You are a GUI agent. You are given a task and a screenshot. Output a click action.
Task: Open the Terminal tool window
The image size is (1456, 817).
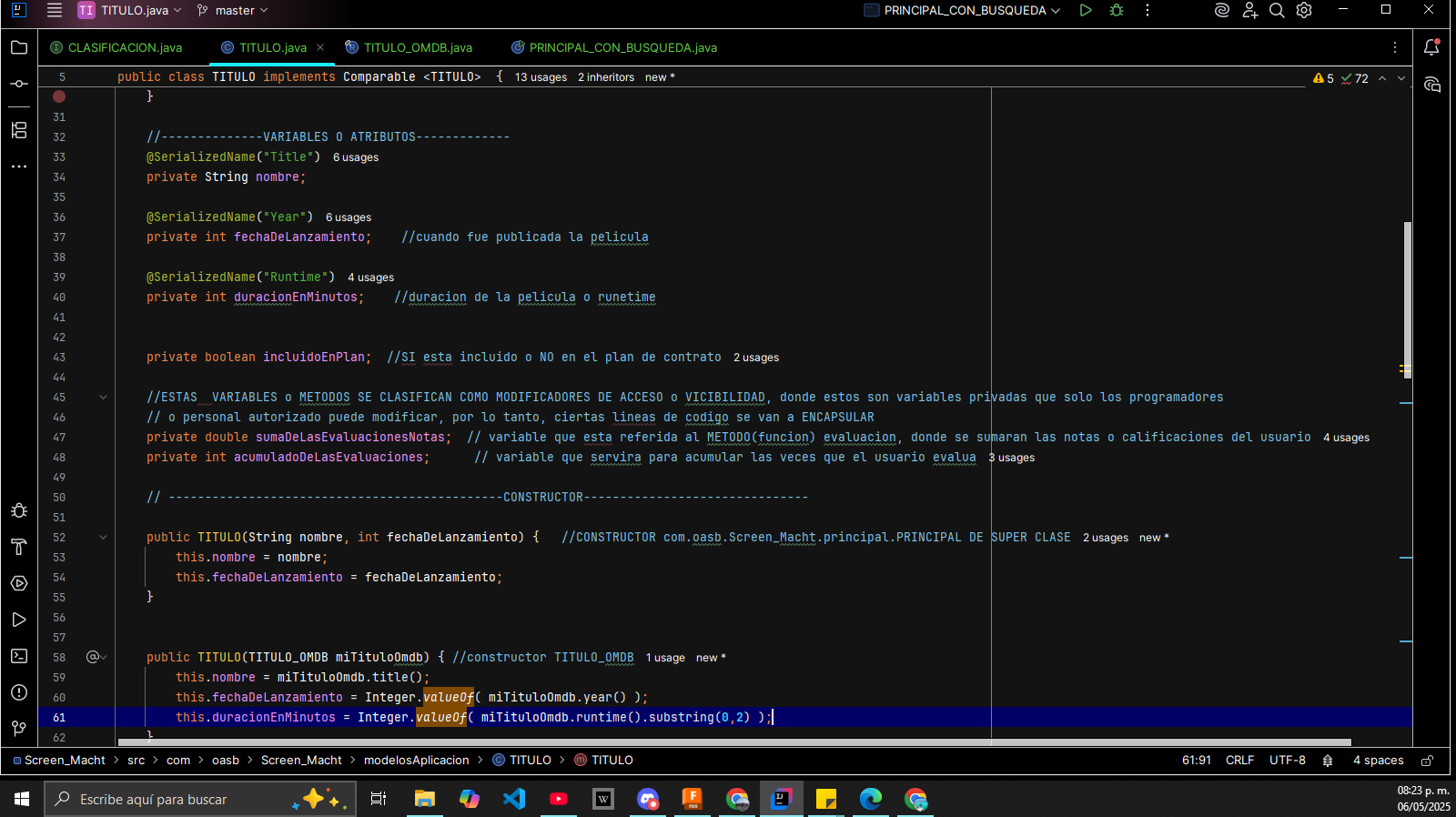19,656
